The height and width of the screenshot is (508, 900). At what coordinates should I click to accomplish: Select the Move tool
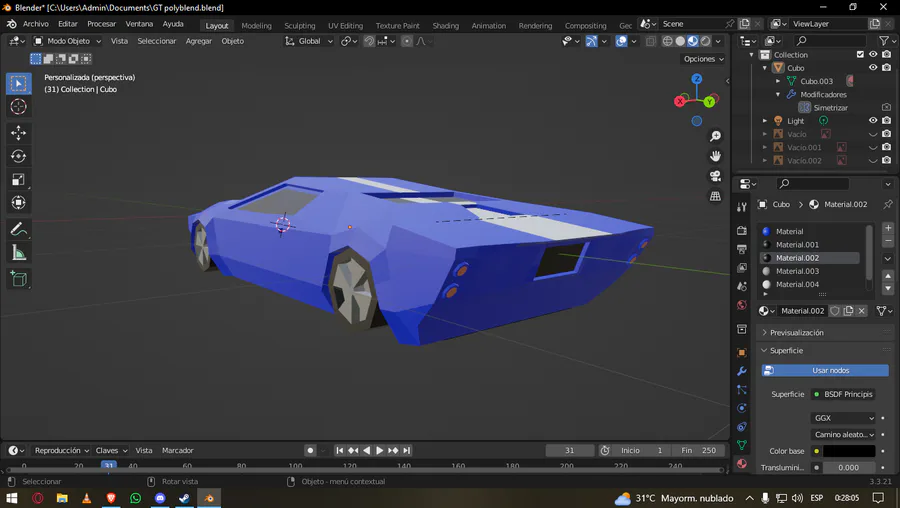tap(18, 133)
